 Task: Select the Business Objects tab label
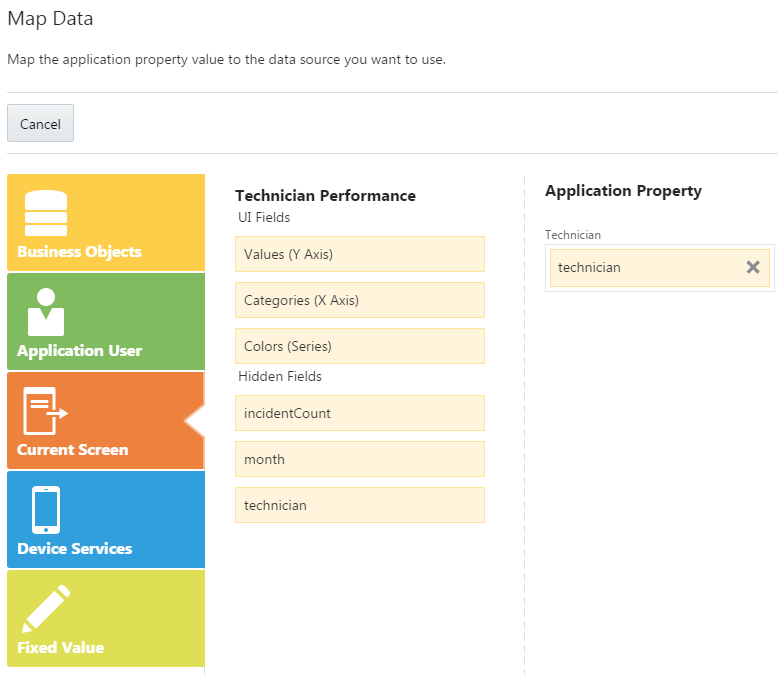click(79, 252)
